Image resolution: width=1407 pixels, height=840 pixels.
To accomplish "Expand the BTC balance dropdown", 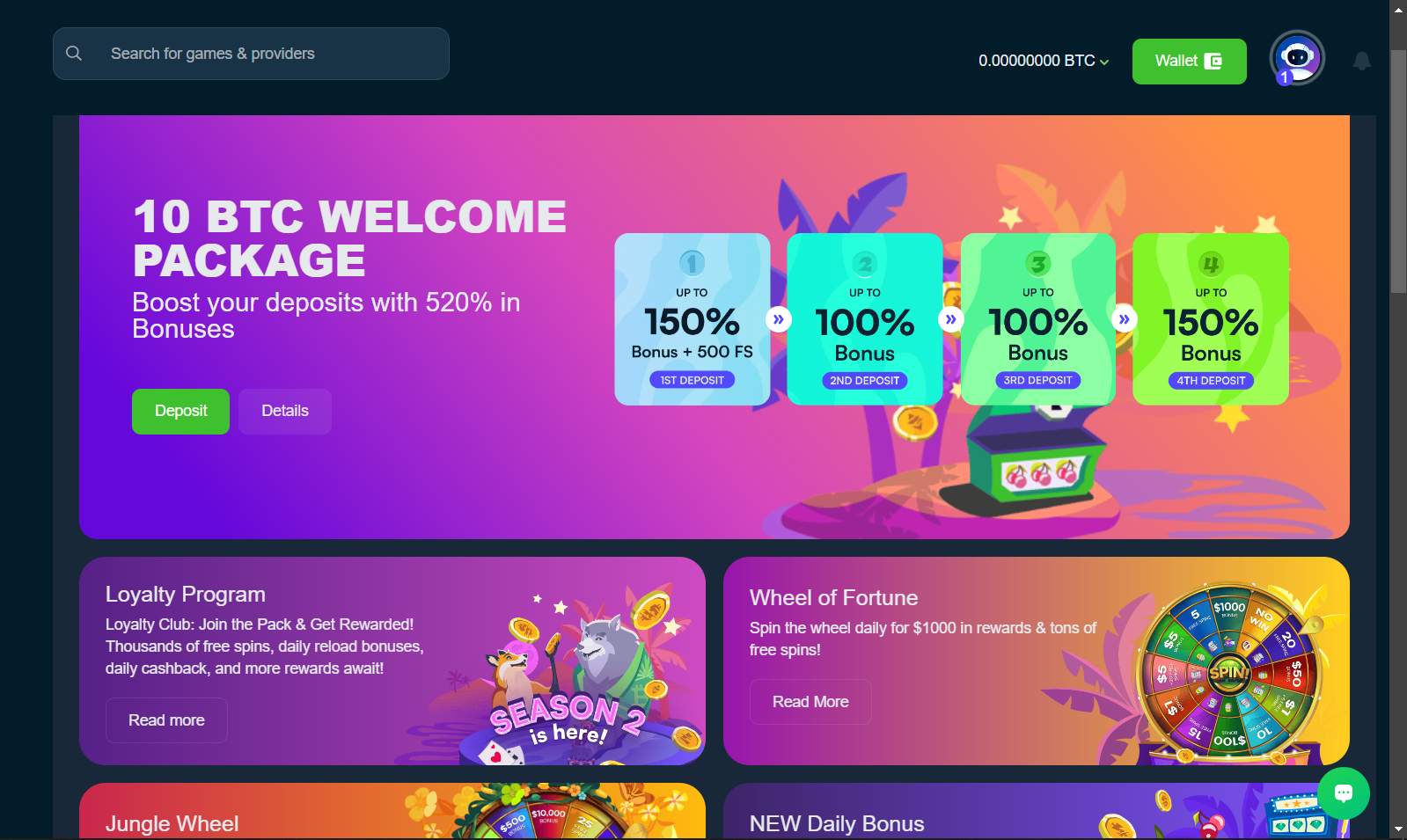I will (x=1044, y=61).
